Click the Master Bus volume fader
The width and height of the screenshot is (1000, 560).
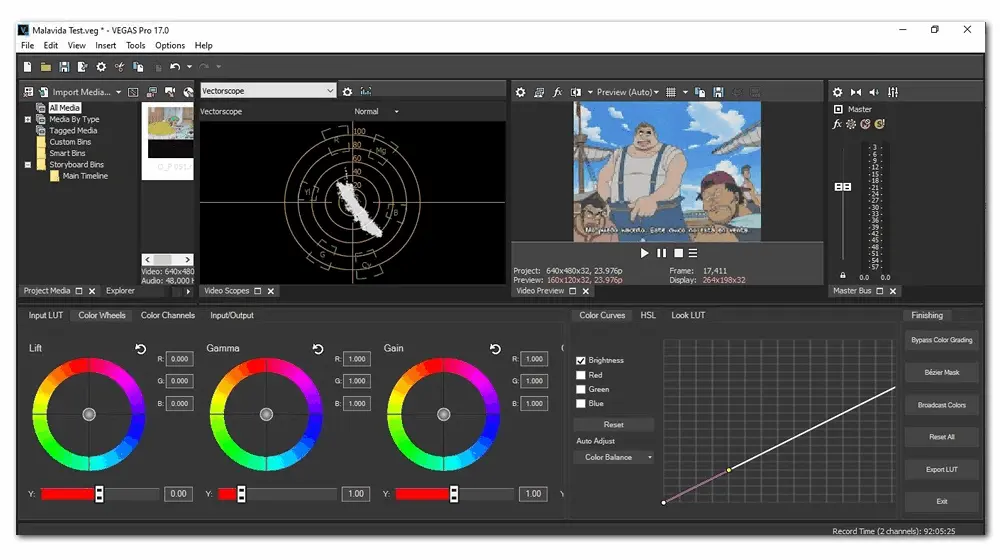pos(842,187)
